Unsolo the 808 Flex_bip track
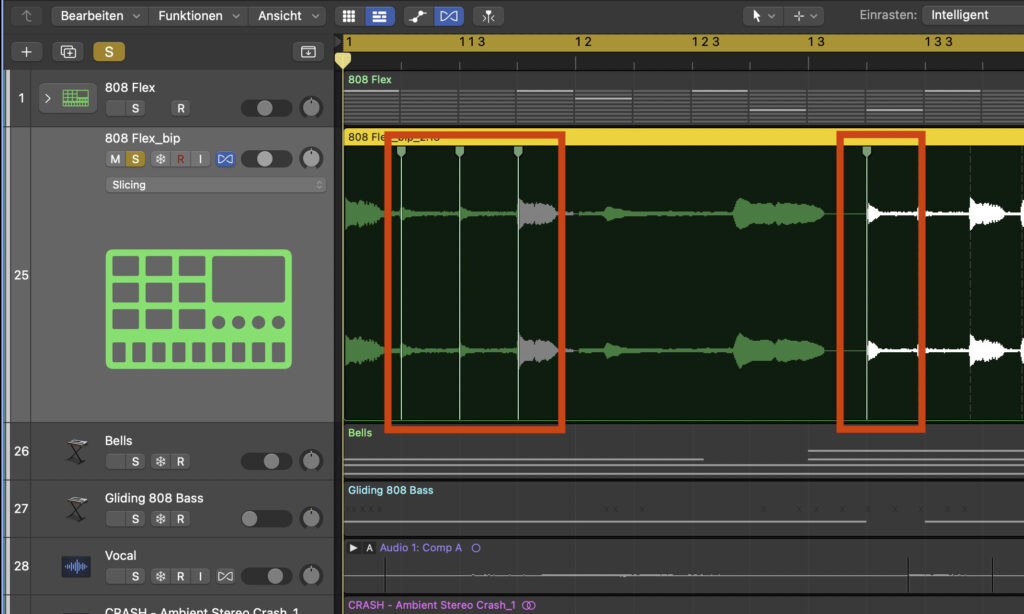The height and width of the screenshot is (614, 1024). click(135, 159)
